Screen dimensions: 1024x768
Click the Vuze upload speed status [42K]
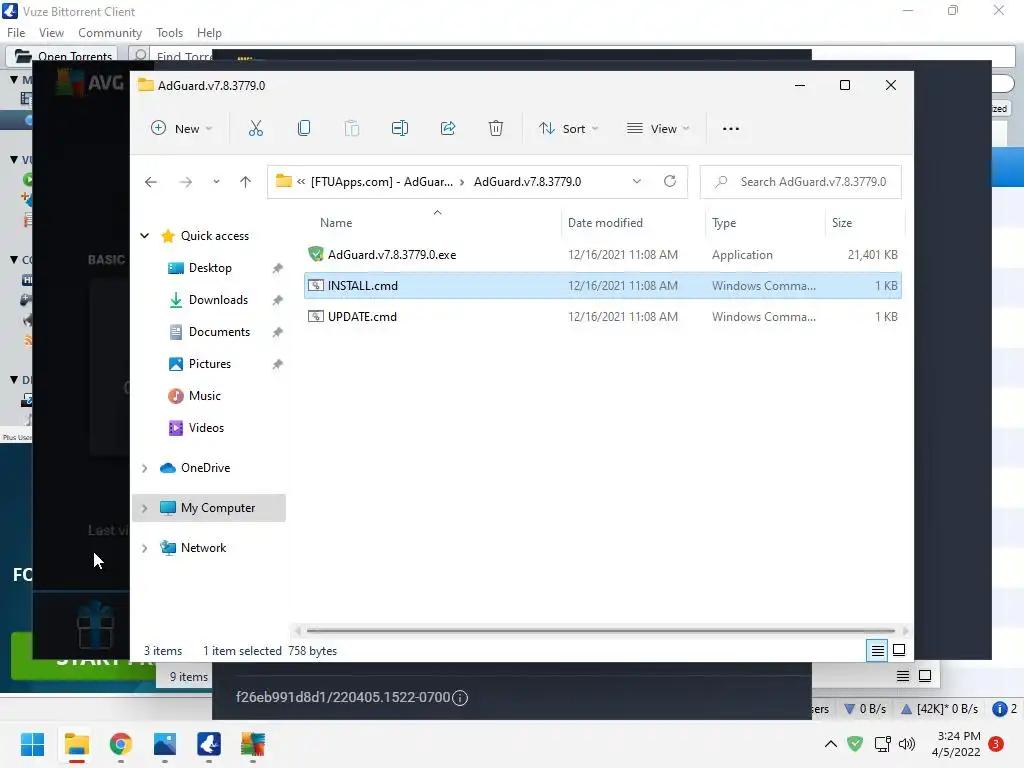(939, 709)
